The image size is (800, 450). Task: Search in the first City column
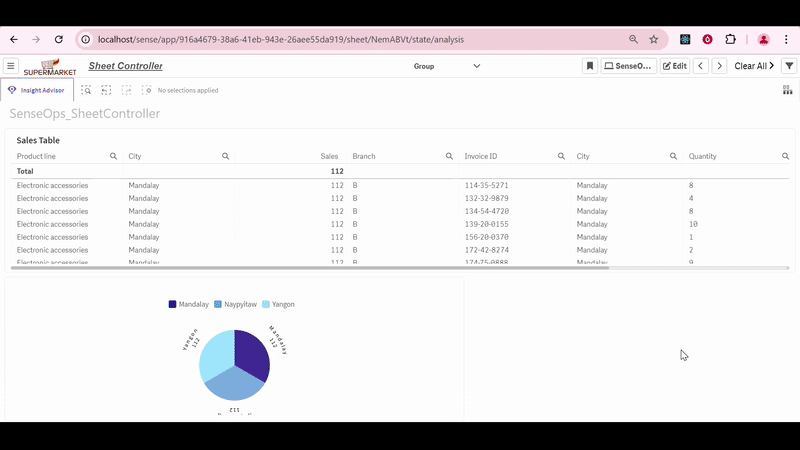[x=225, y=156]
